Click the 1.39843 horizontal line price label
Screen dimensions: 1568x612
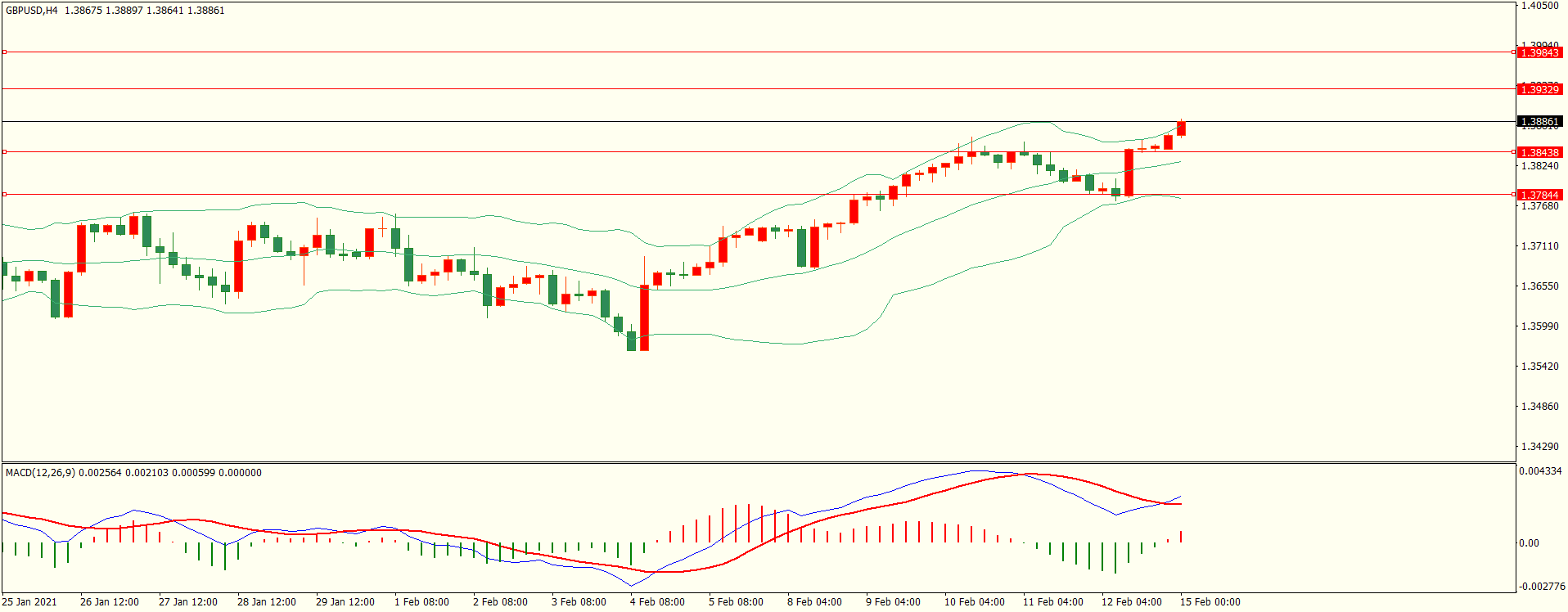[1539, 52]
